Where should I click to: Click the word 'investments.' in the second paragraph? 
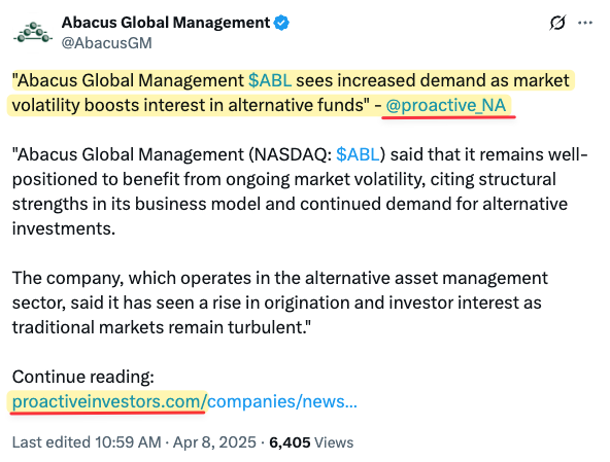pyautogui.click(x=64, y=228)
